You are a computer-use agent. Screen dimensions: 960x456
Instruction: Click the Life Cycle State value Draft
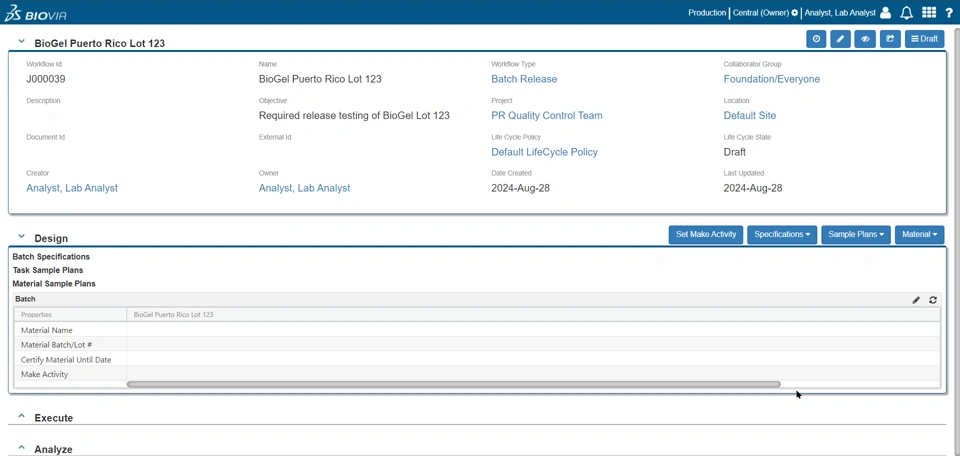tap(734, 152)
